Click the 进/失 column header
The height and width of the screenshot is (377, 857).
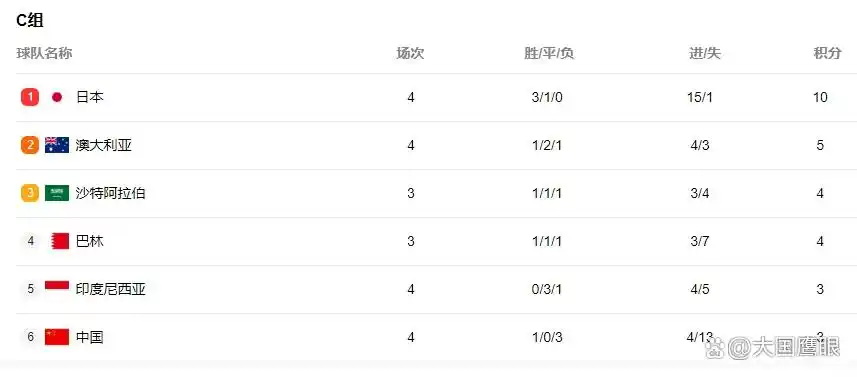tap(705, 54)
